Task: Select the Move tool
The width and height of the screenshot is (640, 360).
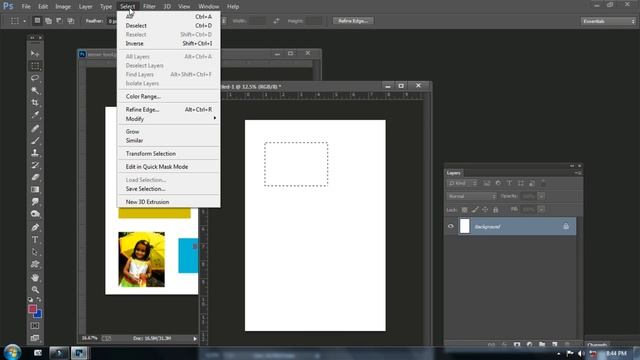Action: [35, 53]
